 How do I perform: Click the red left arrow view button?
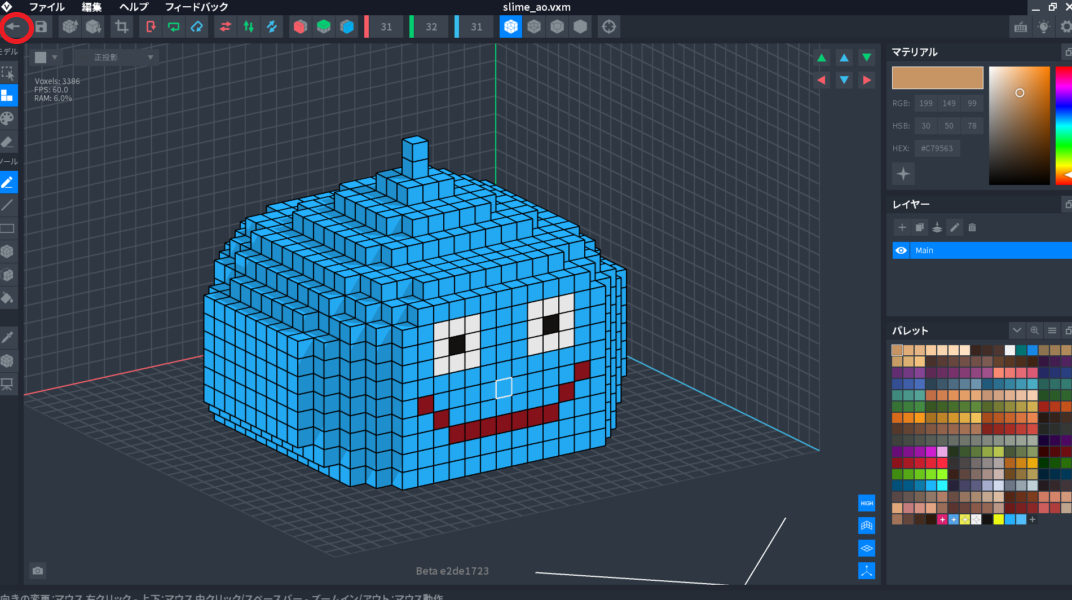[x=822, y=80]
